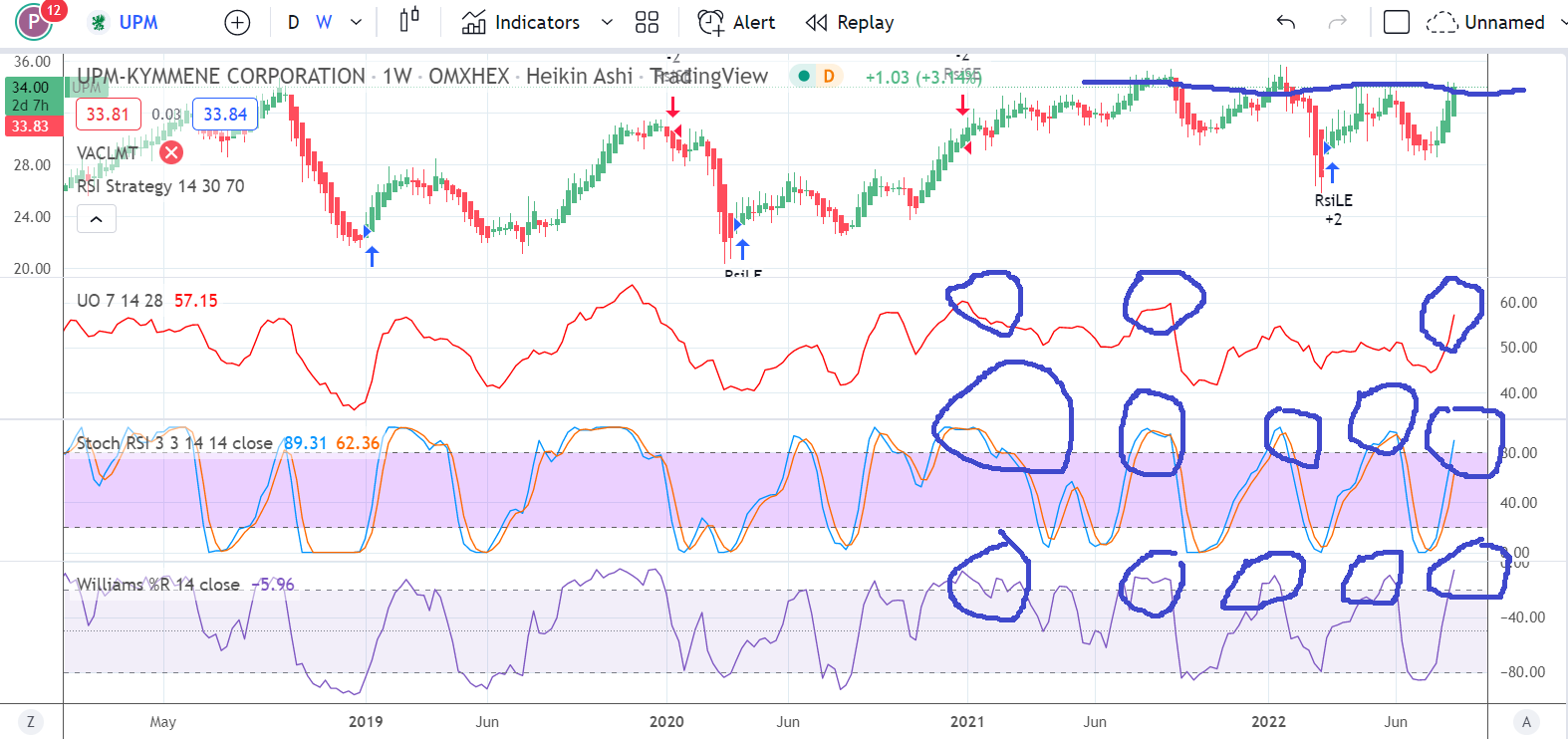1568x739 pixels.
Task: Create an Alert
Action: [736, 22]
